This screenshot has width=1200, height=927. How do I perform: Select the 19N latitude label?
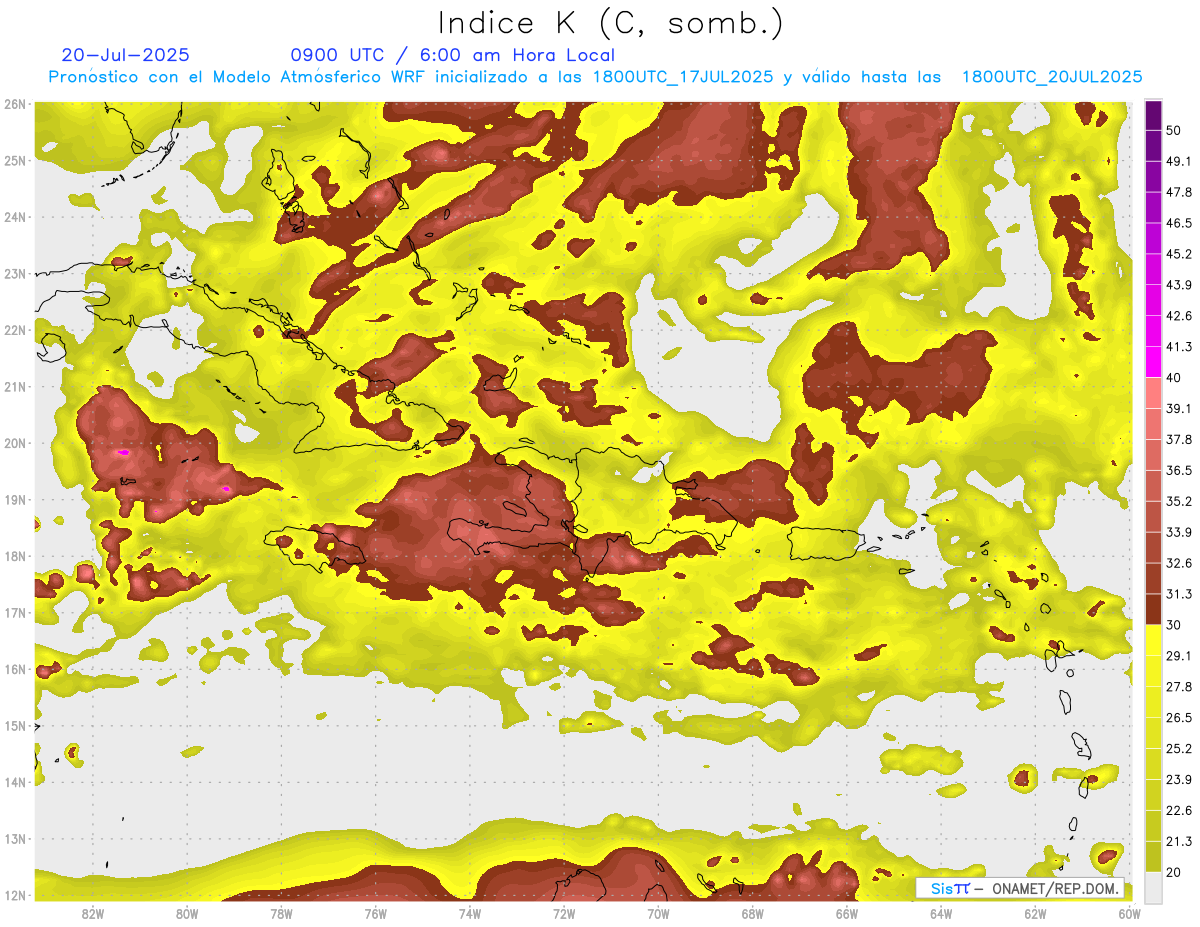(x=15, y=499)
